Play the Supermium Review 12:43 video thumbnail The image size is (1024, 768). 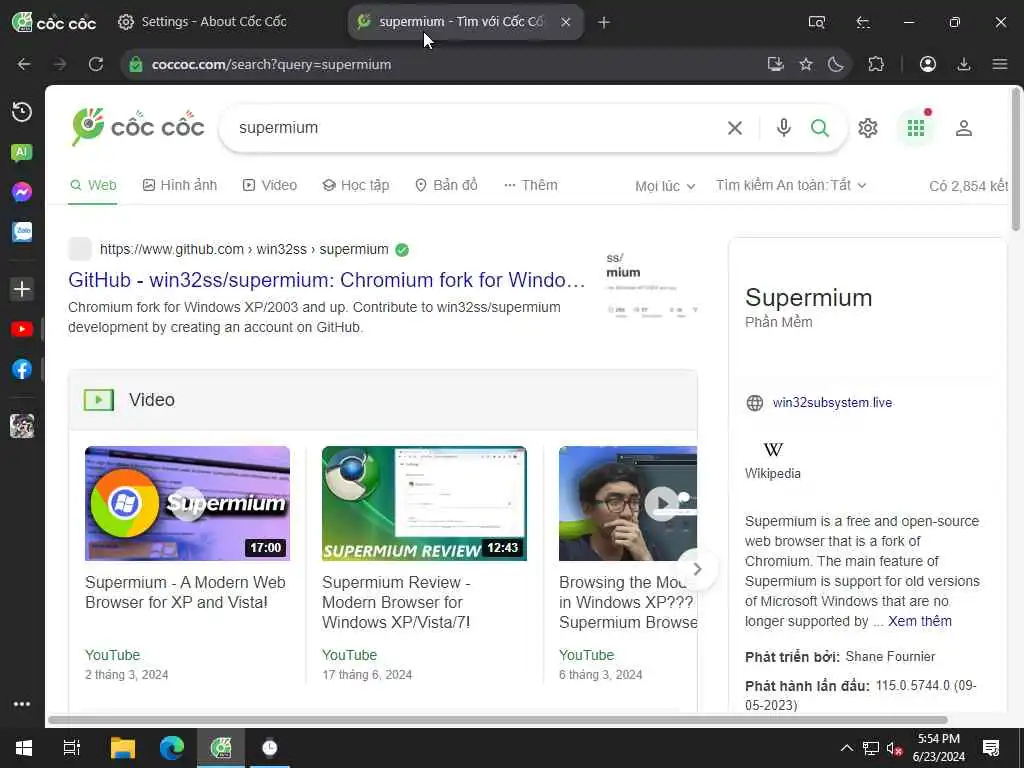424,503
